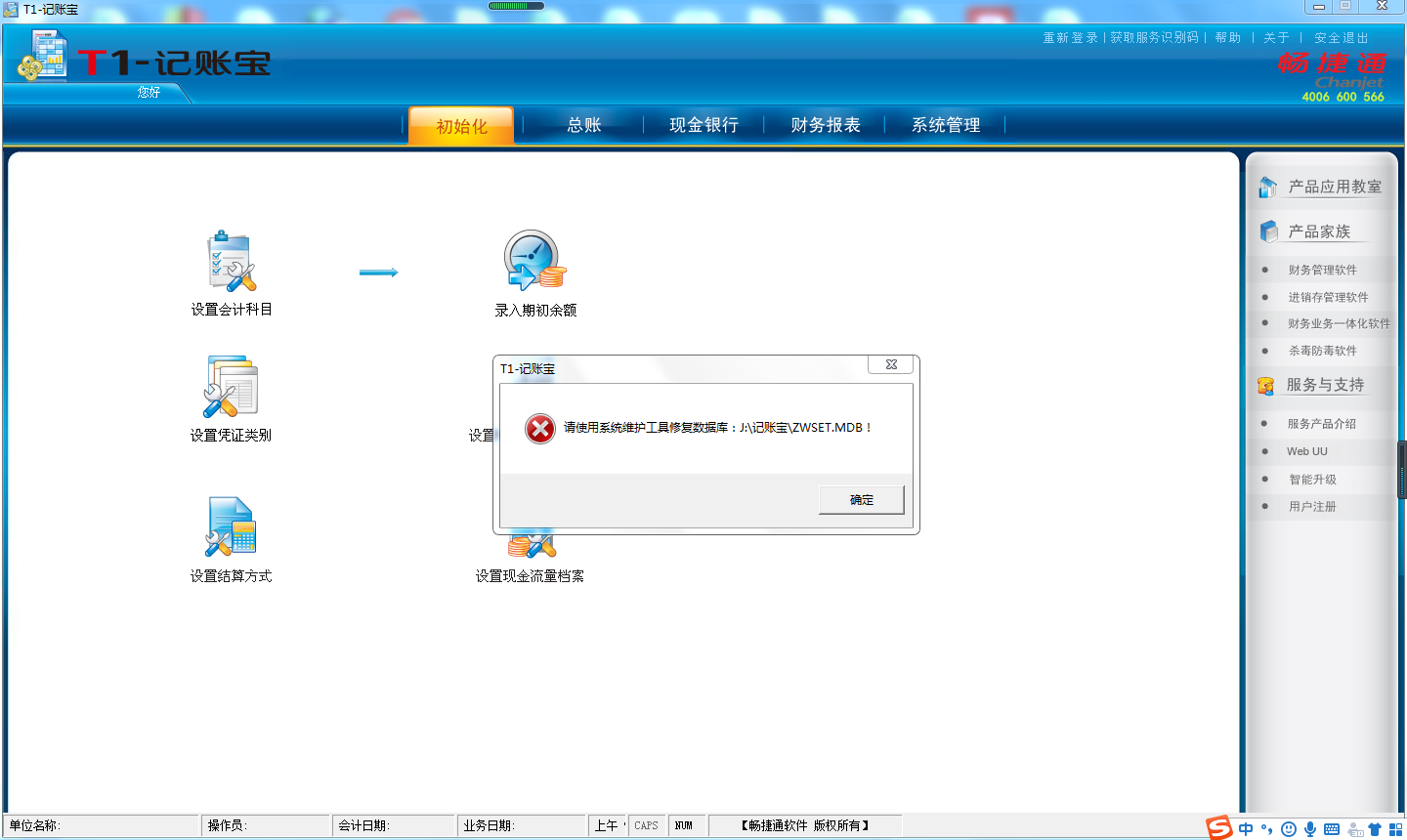
Task: Open the 产品应用教室 heading
Action: coord(1335,187)
